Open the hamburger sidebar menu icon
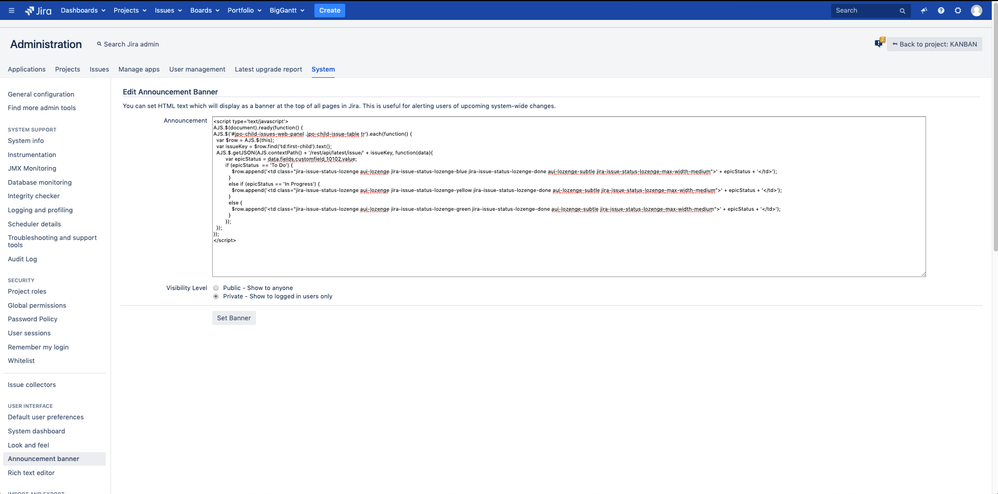 click(x=11, y=10)
